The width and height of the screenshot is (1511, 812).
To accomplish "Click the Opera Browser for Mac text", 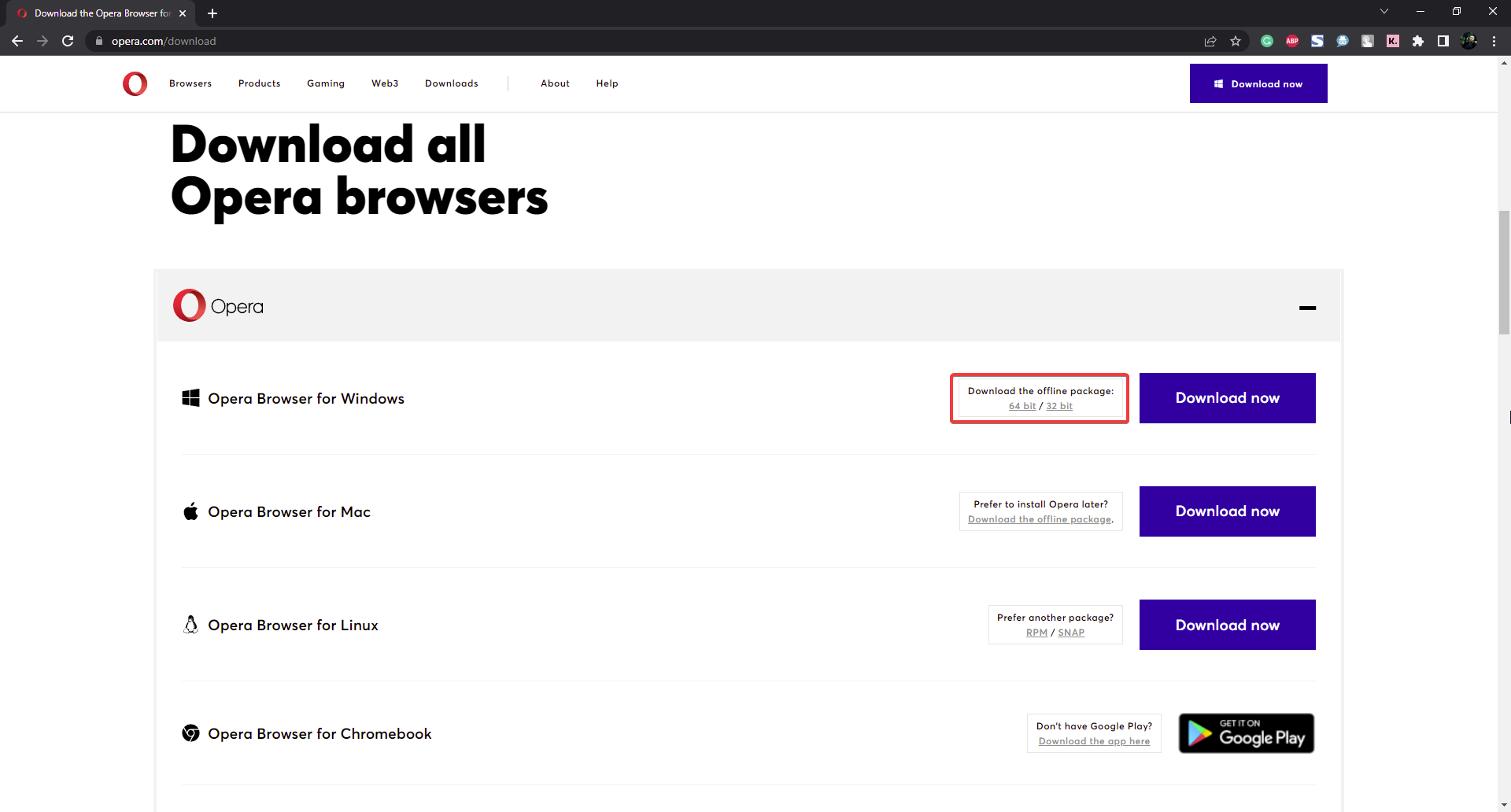I will (289, 512).
